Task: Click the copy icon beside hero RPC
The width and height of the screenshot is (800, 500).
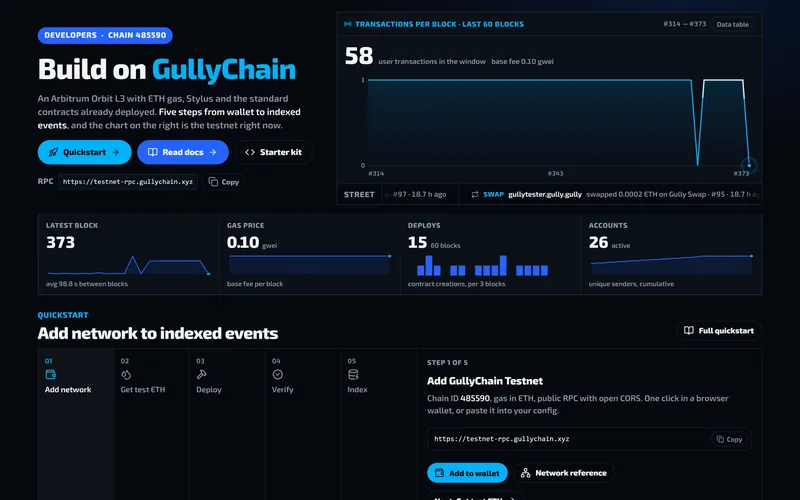Action: (213, 182)
